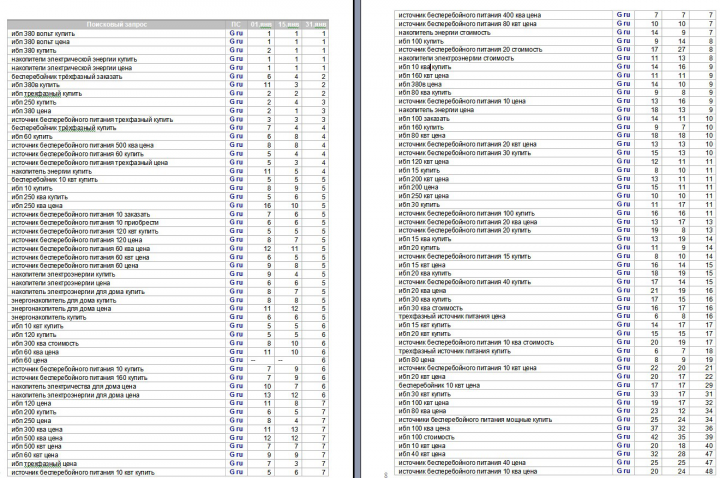Click 'энергонакопитель для дома цена' query

click(61, 309)
